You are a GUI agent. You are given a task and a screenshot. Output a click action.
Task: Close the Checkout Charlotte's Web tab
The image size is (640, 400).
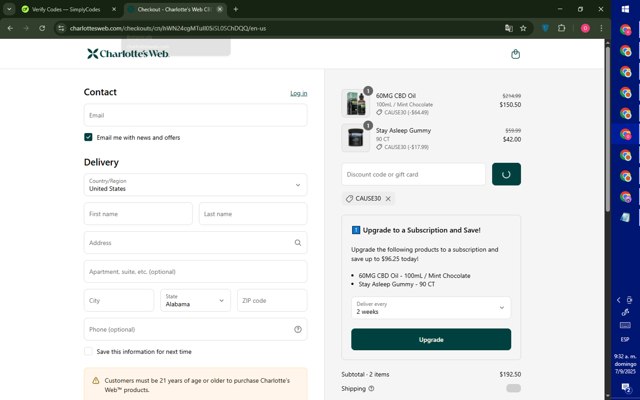pyautogui.click(x=220, y=9)
